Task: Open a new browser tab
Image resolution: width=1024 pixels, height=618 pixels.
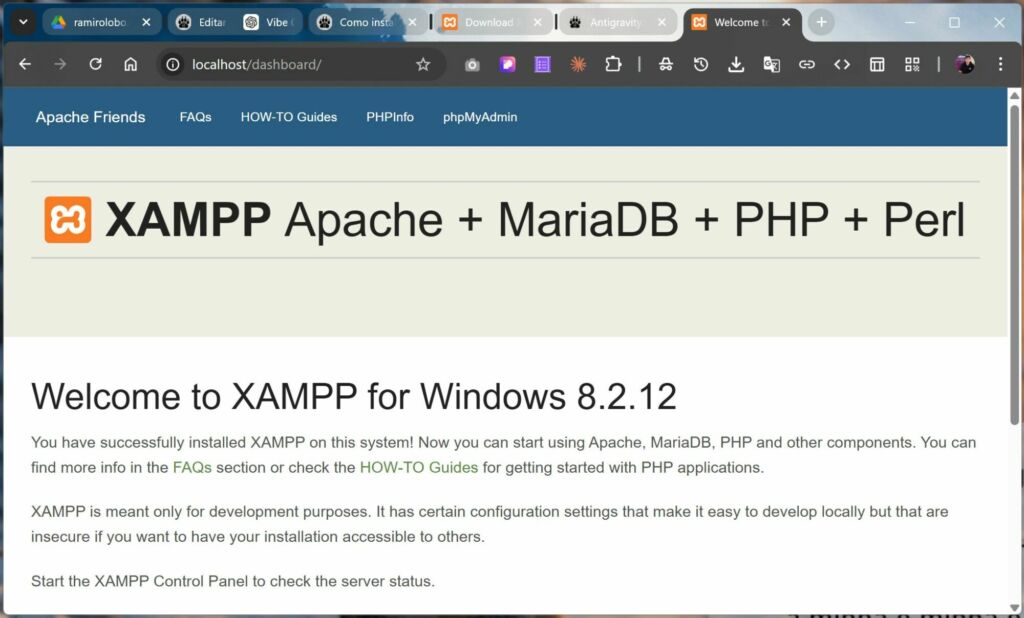Action: click(x=821, y=22)
